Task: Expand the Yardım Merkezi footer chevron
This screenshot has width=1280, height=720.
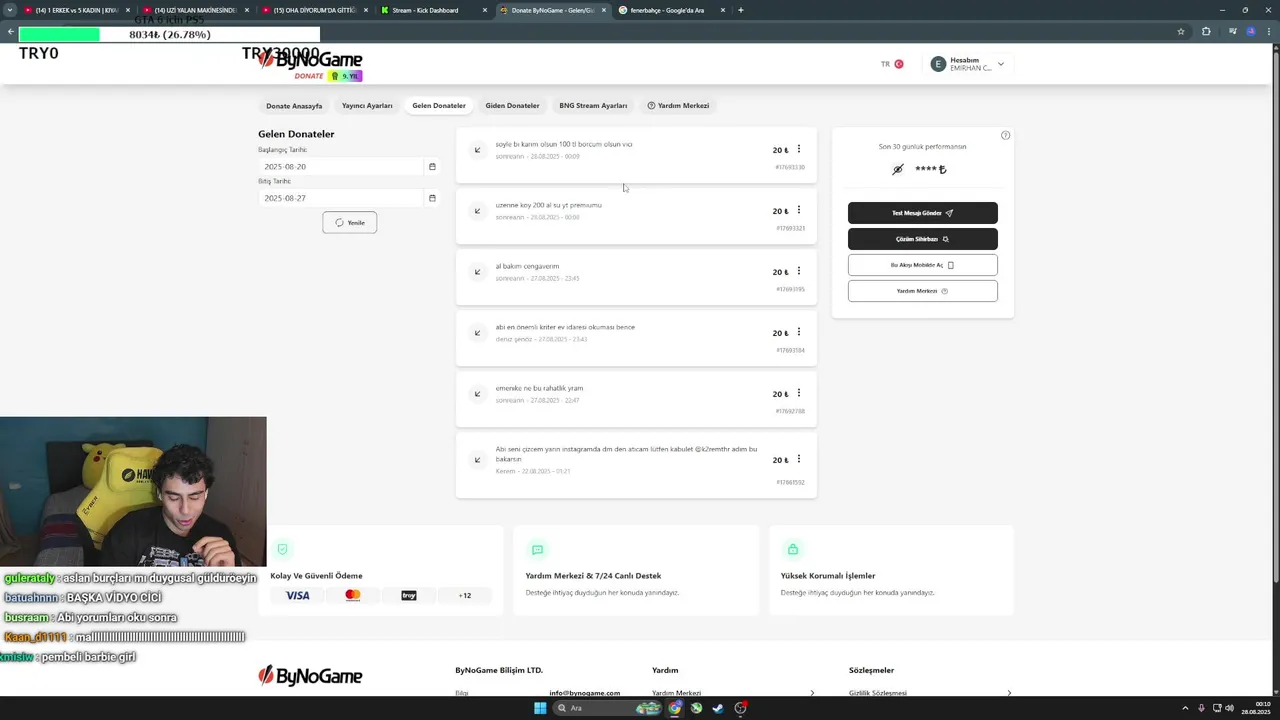Action: tap(812, 693)
